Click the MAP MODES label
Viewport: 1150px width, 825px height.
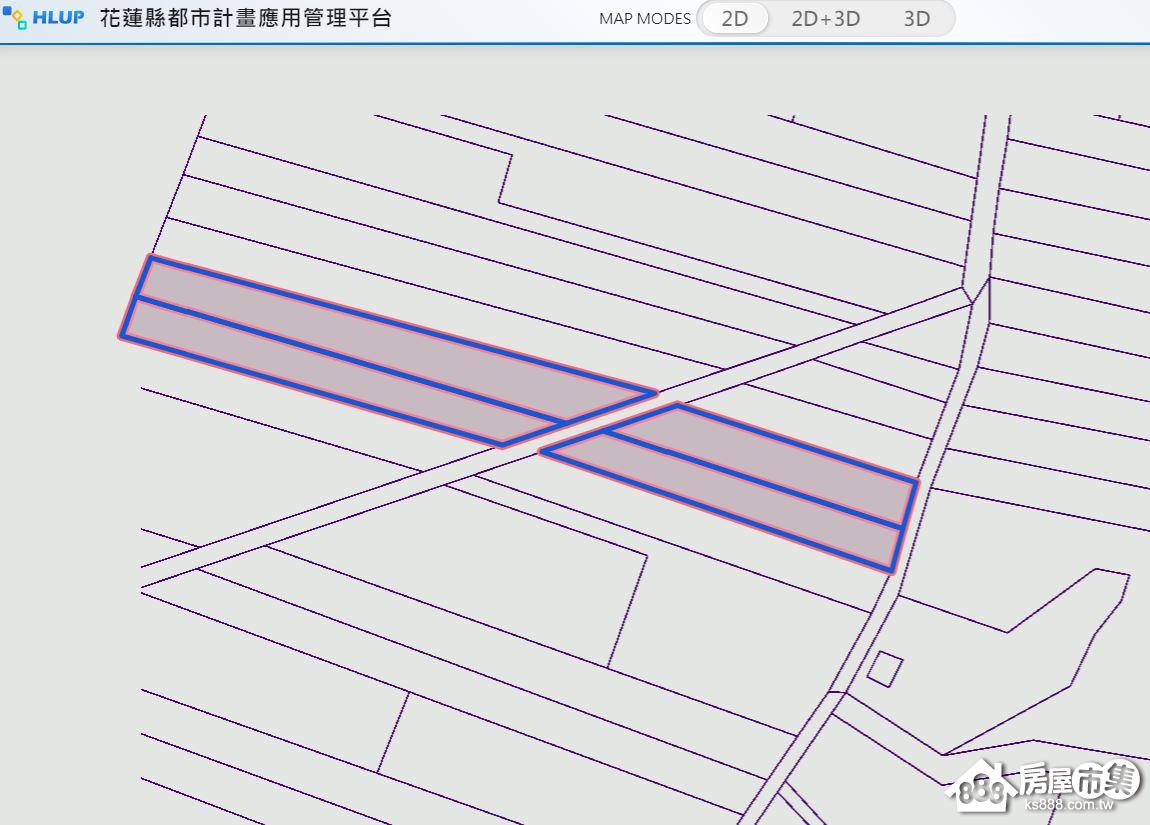click(x=645, y=18)
